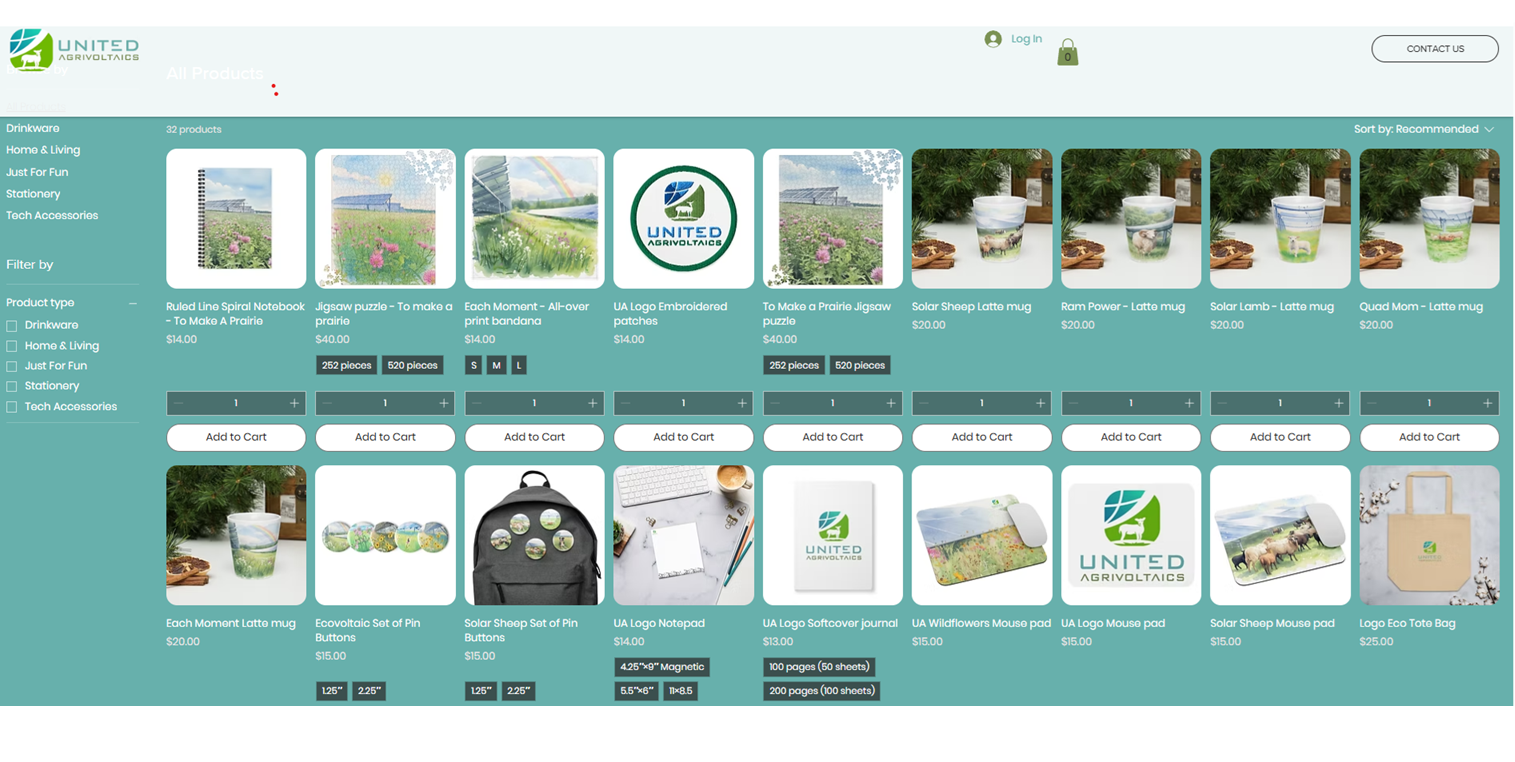Viewport: 1515px width, 762px height.
Task: Click the quantity field for Ram Power mug
Action: tap(1131, 403)
